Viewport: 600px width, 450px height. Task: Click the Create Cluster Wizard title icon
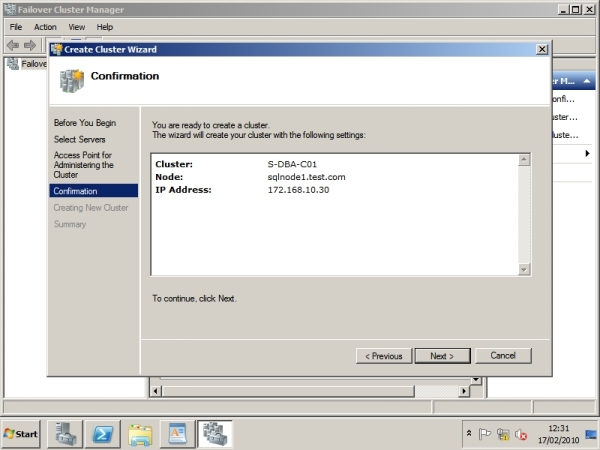57,49
